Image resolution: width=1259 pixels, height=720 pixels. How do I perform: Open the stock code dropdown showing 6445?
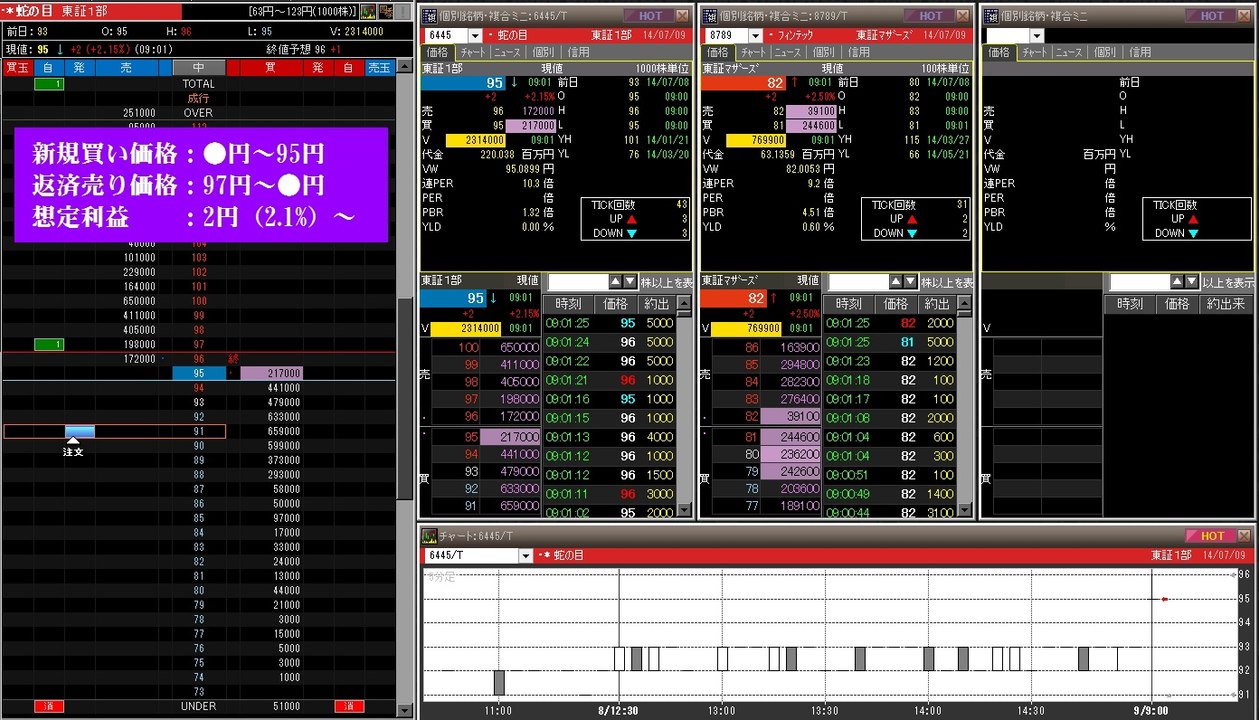475,36
